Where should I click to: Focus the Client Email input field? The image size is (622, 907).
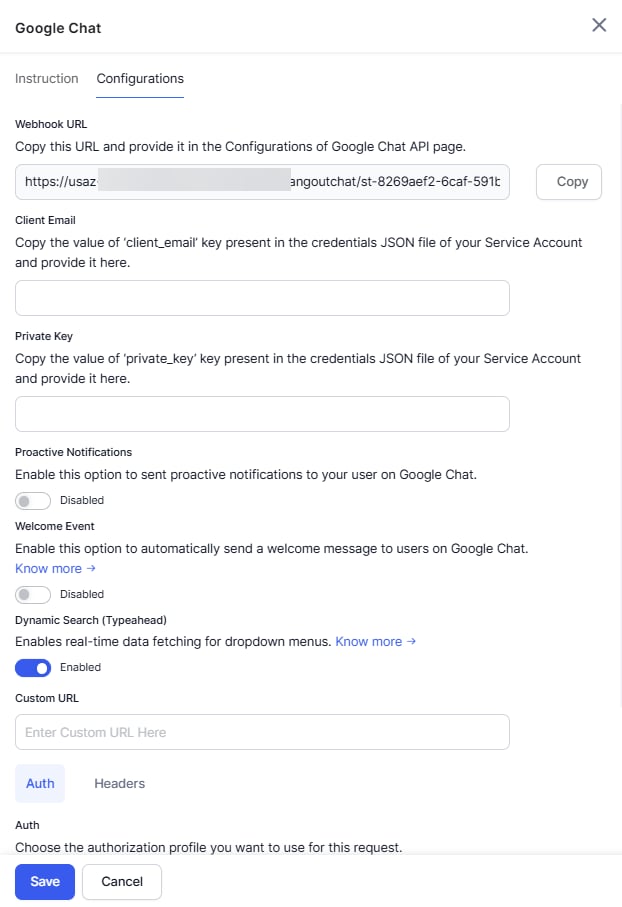(262, 298)
